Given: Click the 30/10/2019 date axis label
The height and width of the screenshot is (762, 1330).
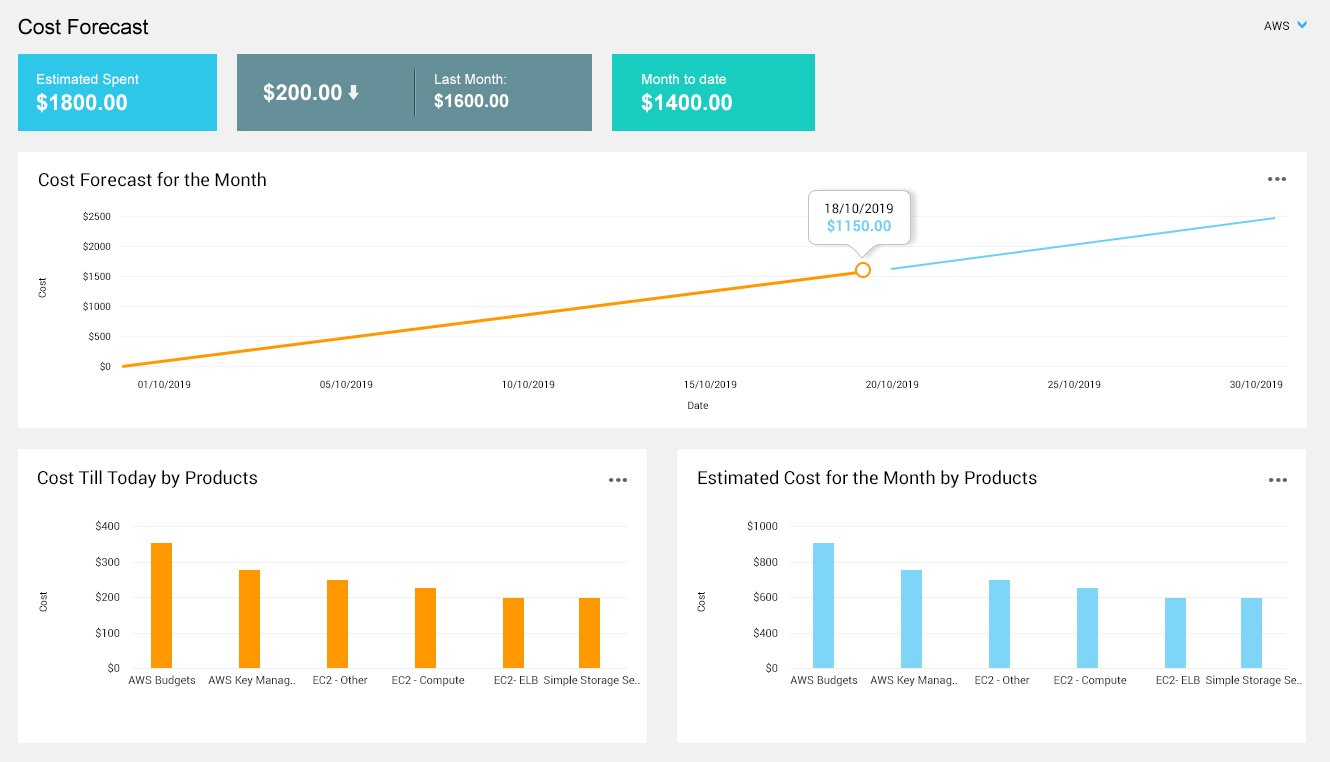Looking at the screenshot, I should click(1256, 384).
